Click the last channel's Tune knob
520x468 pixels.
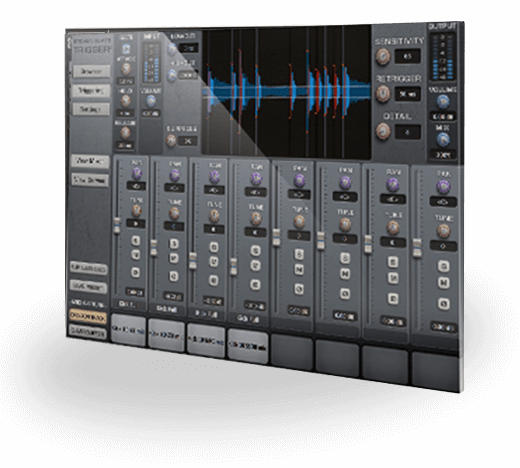pos(443,231)
